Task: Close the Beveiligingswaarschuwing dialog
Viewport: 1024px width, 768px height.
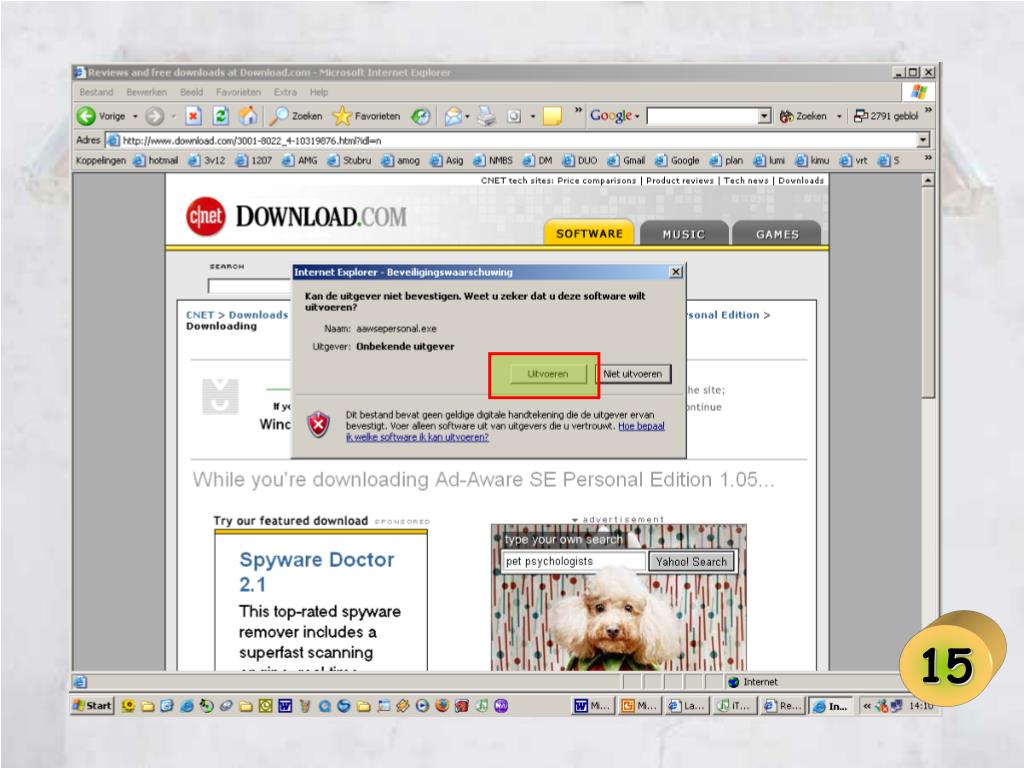Action: (x=676, y=272)
